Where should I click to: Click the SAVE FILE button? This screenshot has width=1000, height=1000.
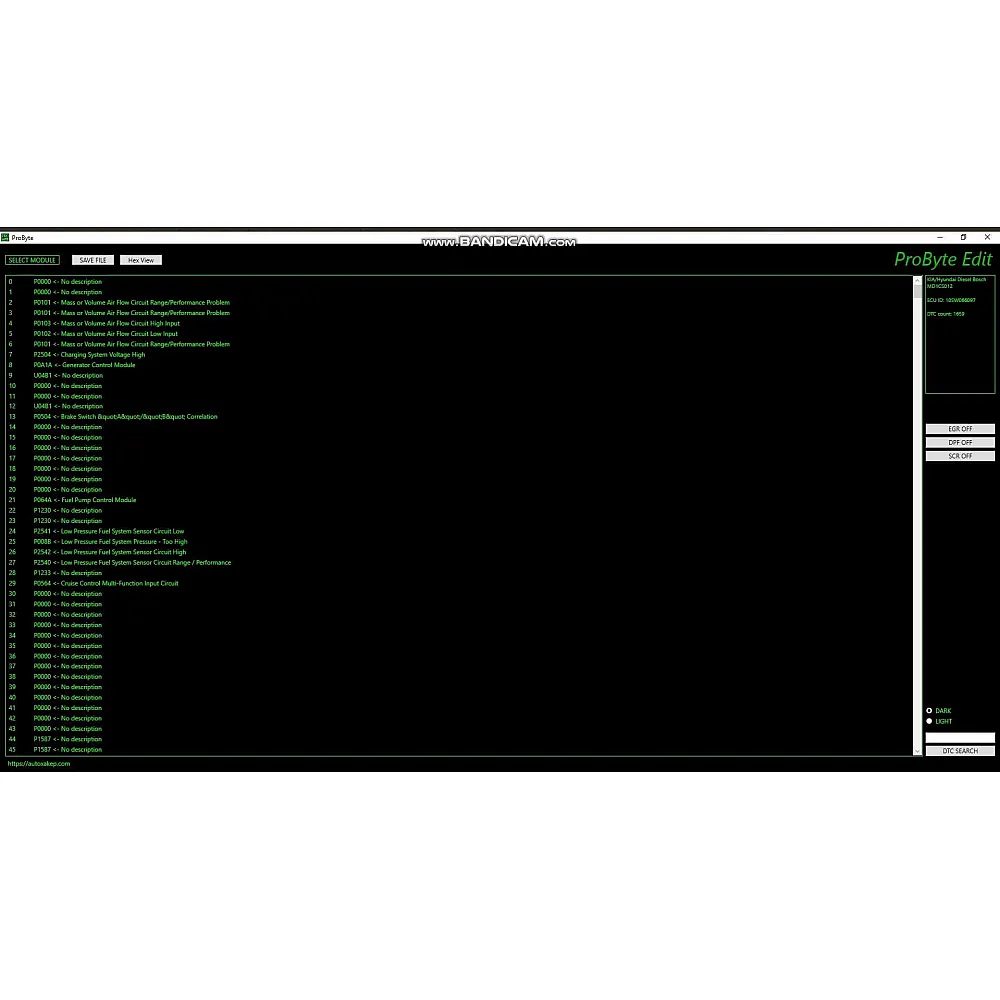point(93,260)
